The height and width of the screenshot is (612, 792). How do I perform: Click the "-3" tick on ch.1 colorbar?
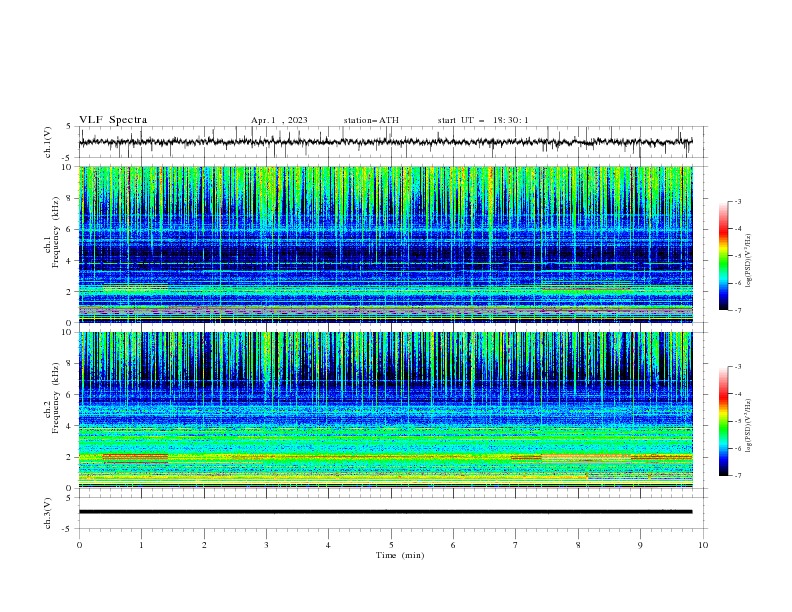738,201
